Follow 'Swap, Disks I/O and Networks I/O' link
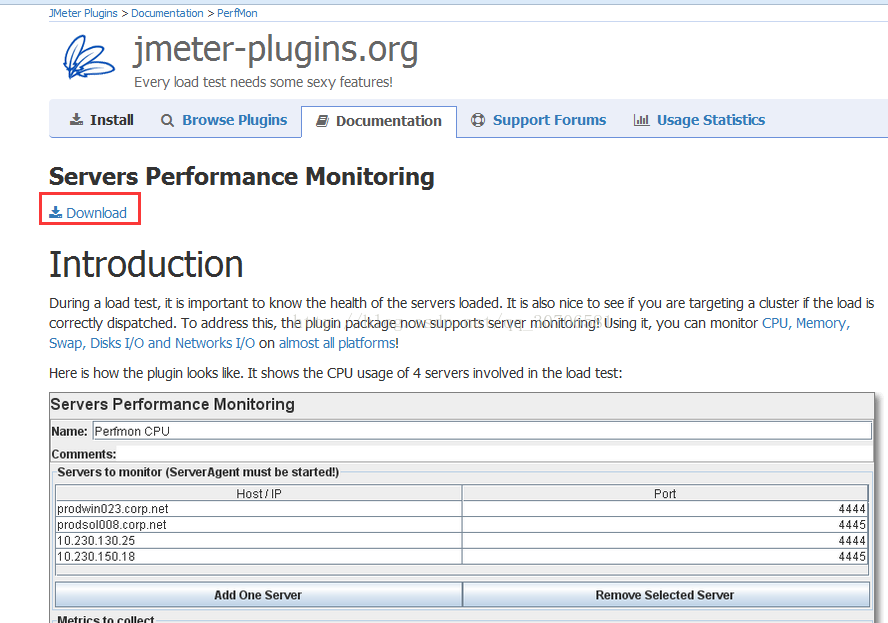The height and width of the screenshot is (623, 888). [152, 343]
